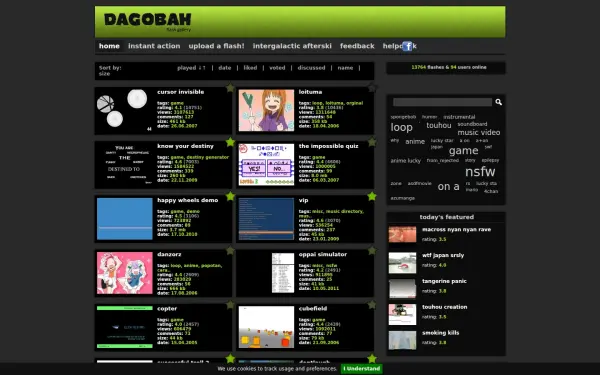Toggle favorite star on happy wheels demo
Viewport: 600px width, 375px height.
(230, 196)
